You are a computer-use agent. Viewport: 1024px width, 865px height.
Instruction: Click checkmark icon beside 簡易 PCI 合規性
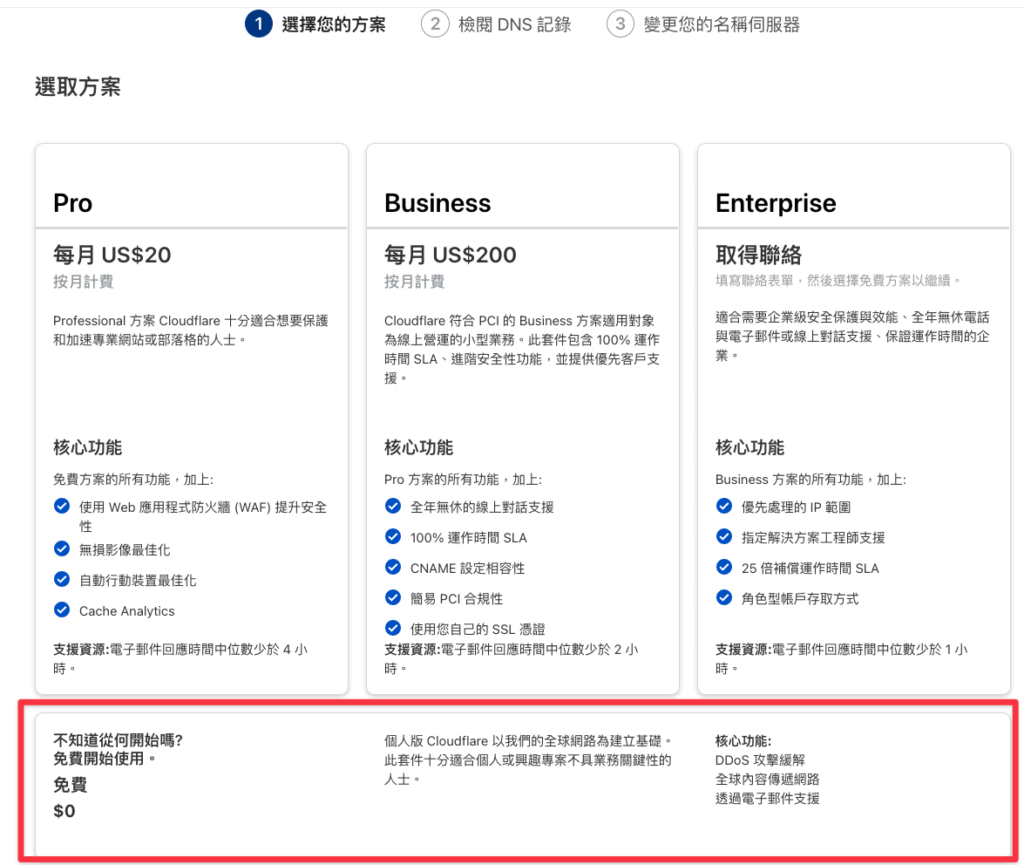pyautogui.click(x=393, y=597)
